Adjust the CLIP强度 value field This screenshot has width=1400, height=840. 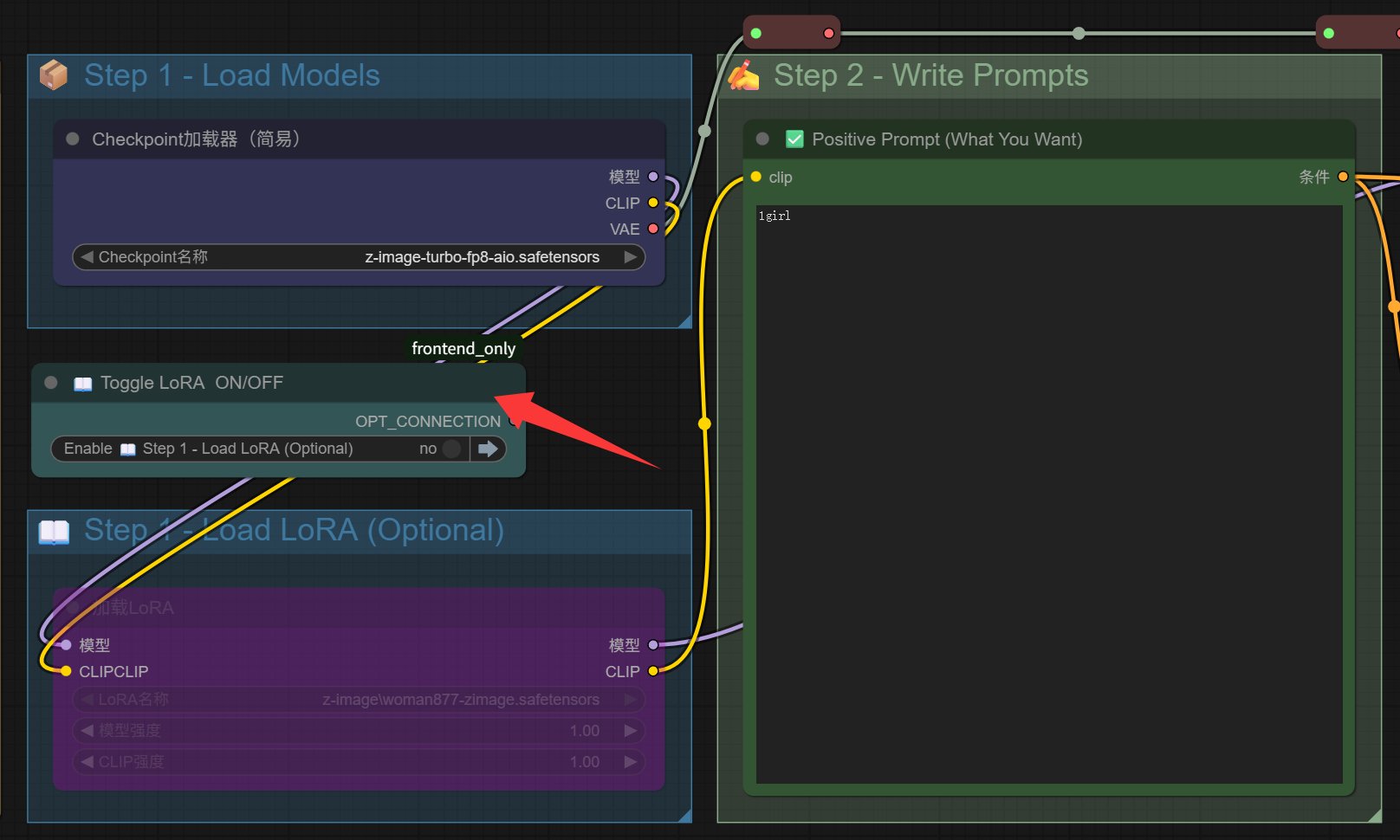359,761
